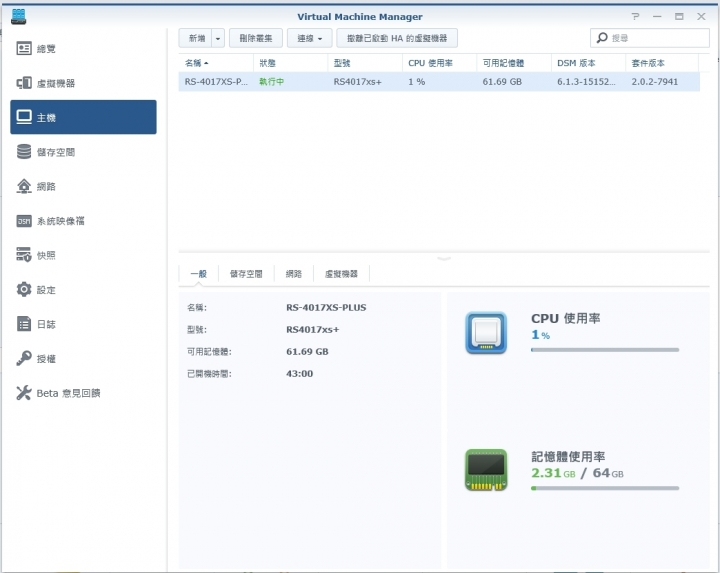Click the search magnifier icon
Viewport: 720px width, 573px height.
pos(602,38)
